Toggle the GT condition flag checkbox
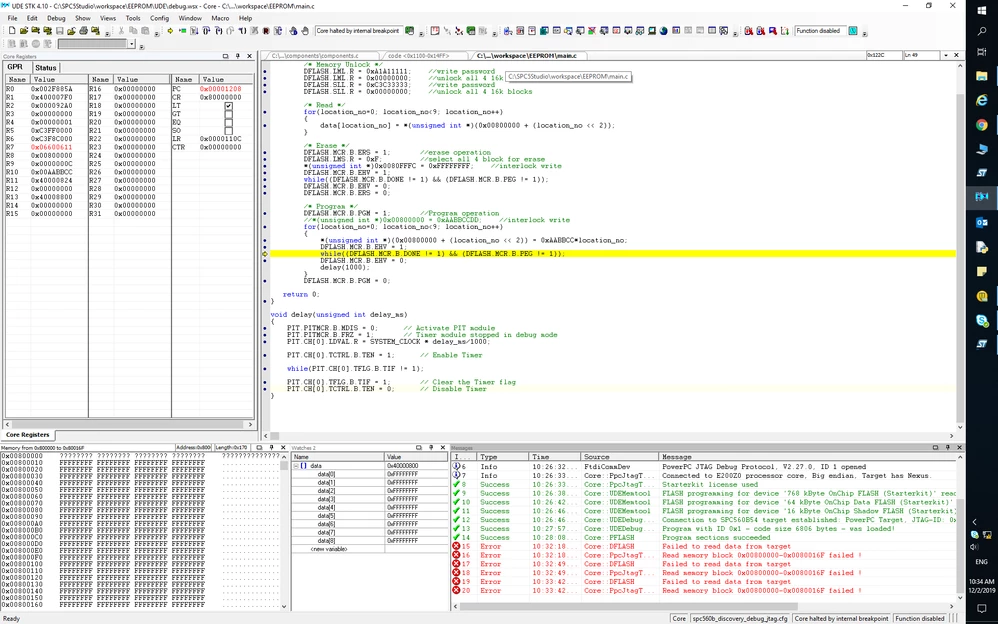Image resolution: width=998 pixels, height=624 pixels. (x=228, y=114)
